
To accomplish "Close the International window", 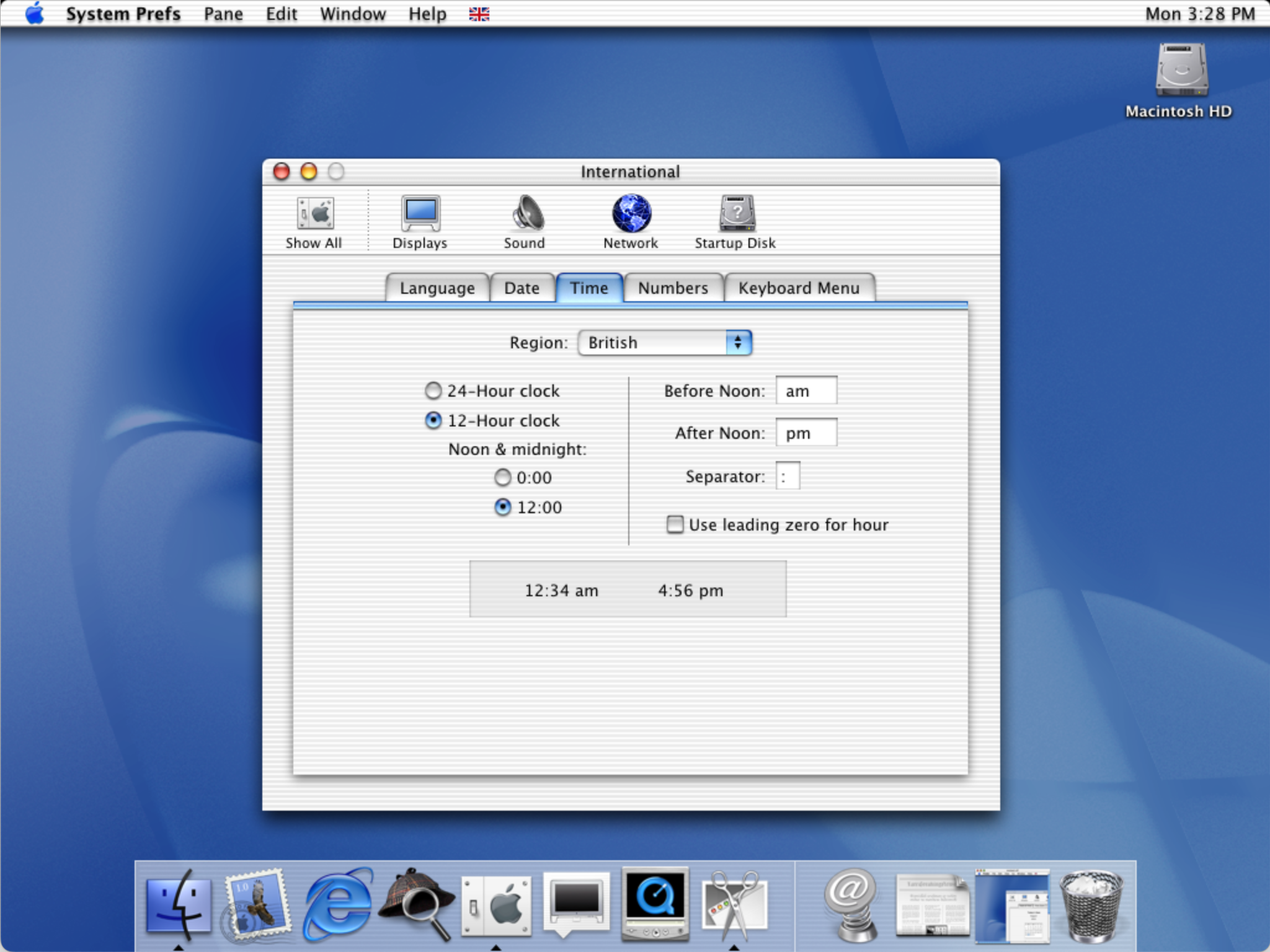I will tap(282, 171).
